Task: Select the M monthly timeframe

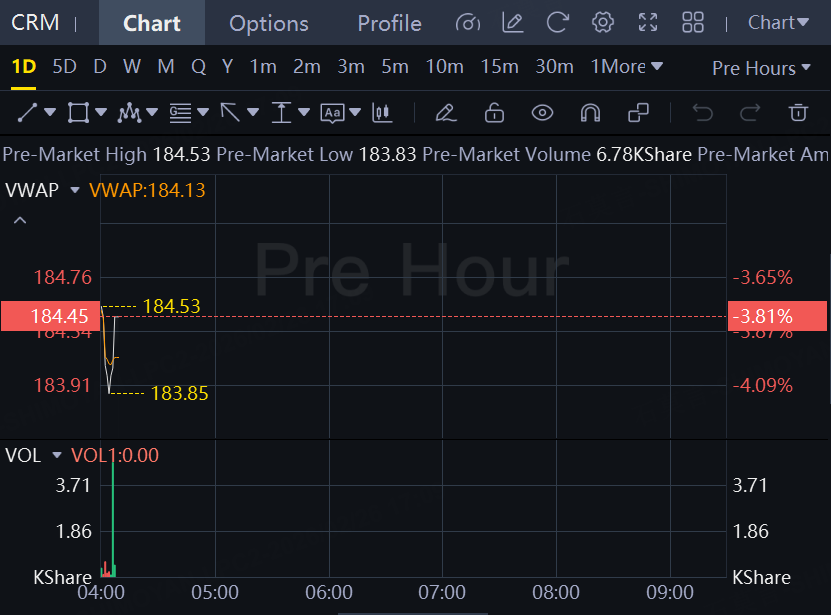Action: (166, 66)
